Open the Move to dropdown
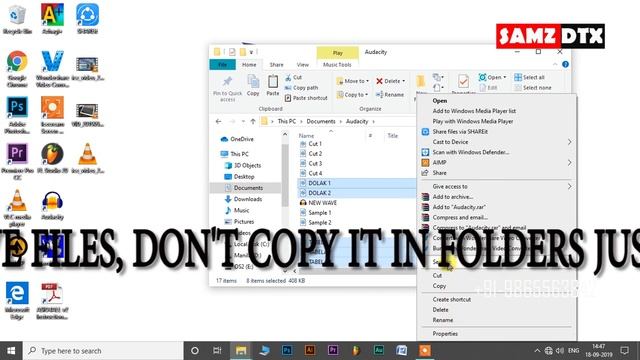640x360 pixels. pyautogui.click(x=353, y=81)
